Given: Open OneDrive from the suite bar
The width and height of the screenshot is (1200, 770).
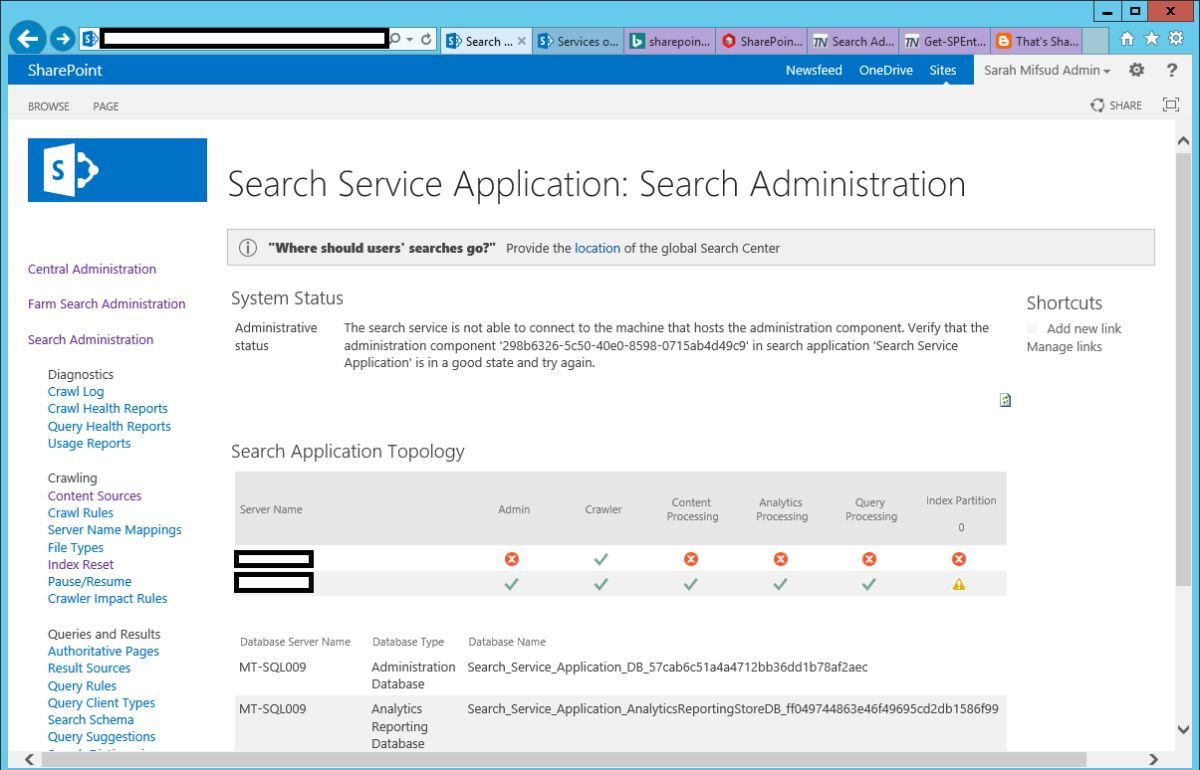Looking at the screenshot, I should coord(886,70).
